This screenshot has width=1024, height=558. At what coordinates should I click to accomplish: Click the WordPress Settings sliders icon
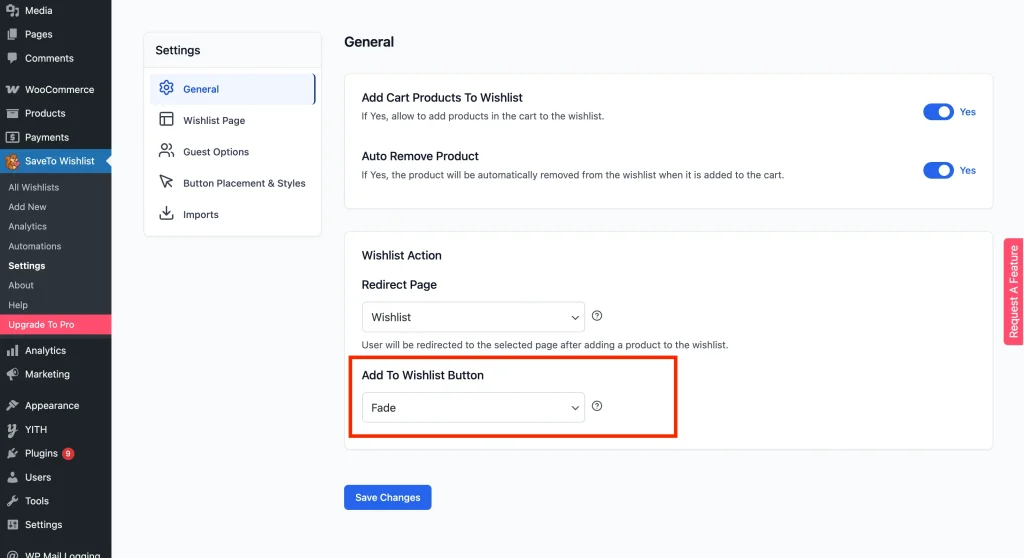click(12, 525)
